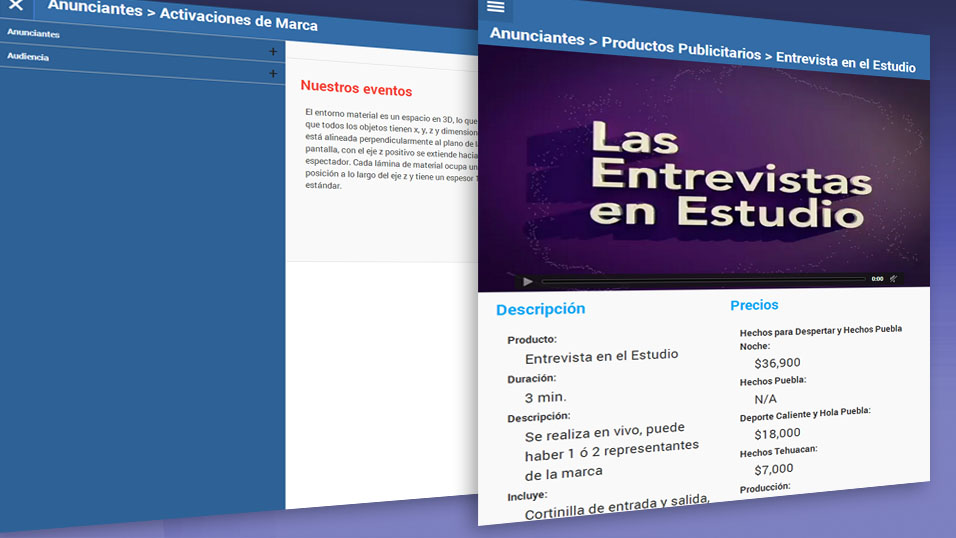Click the $36,900 price value

(x=777, y=363)
